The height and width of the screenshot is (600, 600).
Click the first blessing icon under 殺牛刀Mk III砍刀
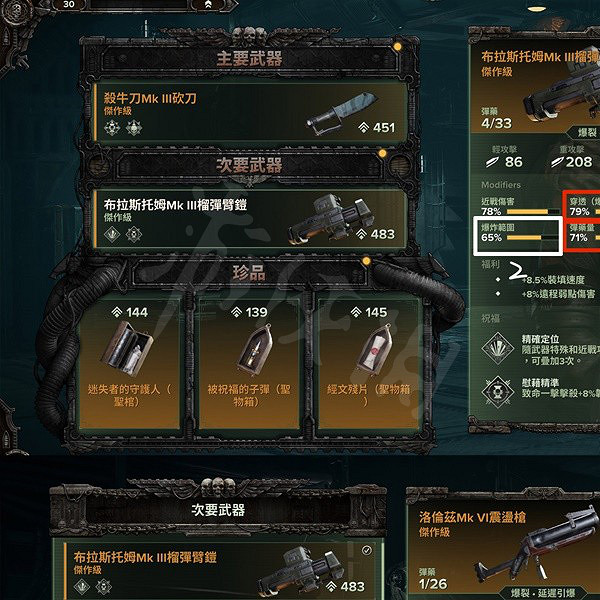pos(112,128)
